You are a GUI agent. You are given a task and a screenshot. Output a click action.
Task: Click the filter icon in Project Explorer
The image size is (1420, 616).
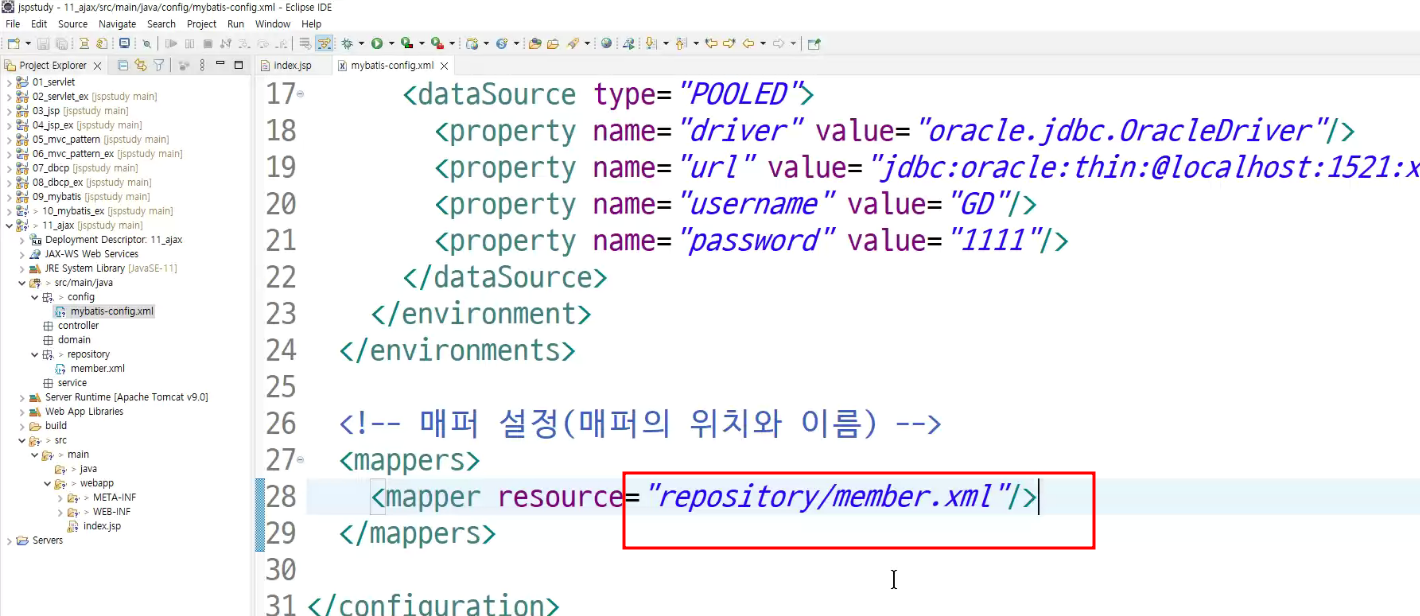[x=158, y=65]
